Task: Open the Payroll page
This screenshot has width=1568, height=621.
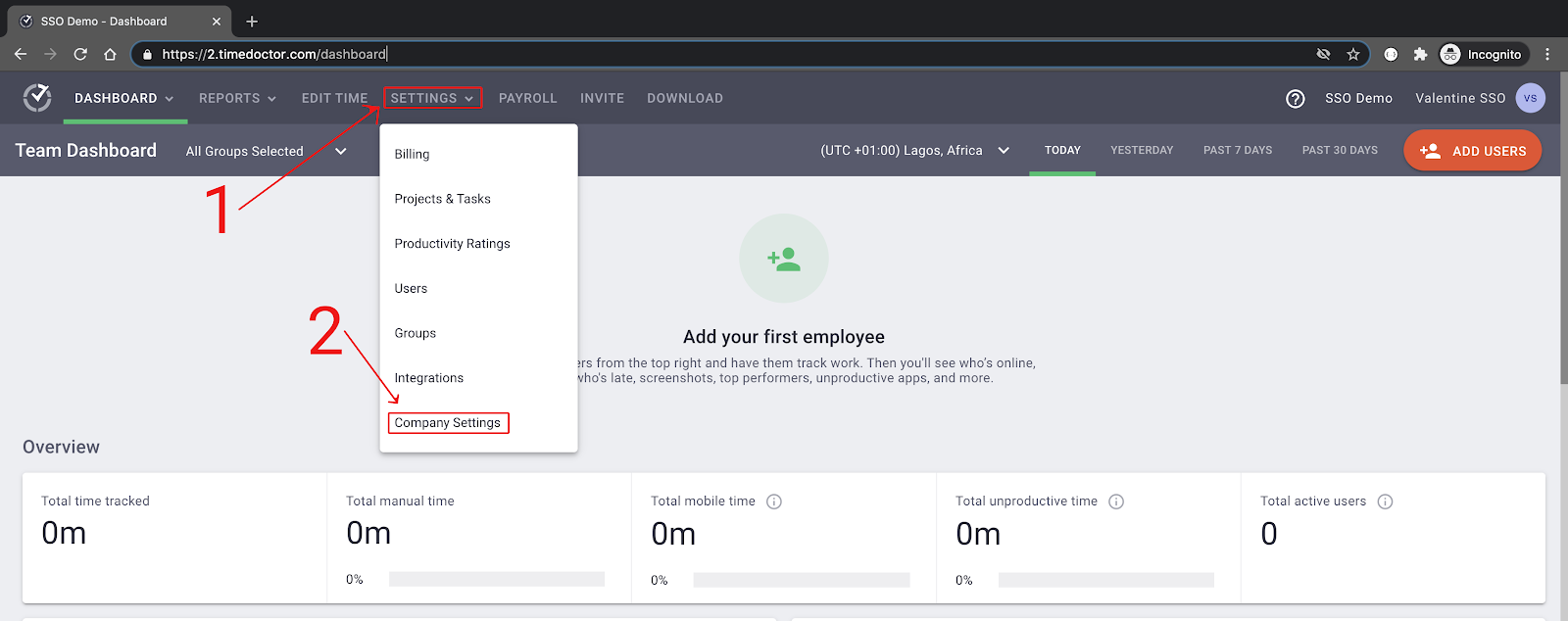Action: coord(527,98)
